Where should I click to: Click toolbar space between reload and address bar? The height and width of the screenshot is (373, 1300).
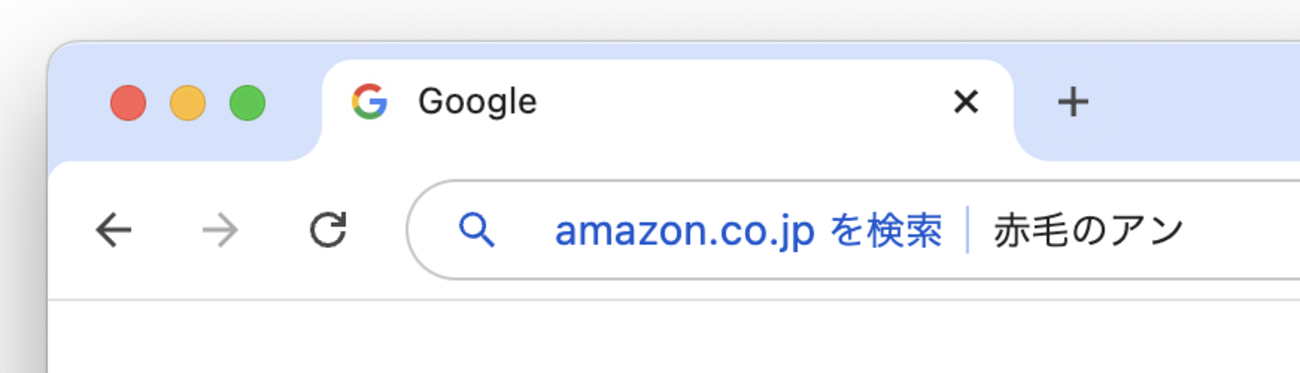(378, 231)
